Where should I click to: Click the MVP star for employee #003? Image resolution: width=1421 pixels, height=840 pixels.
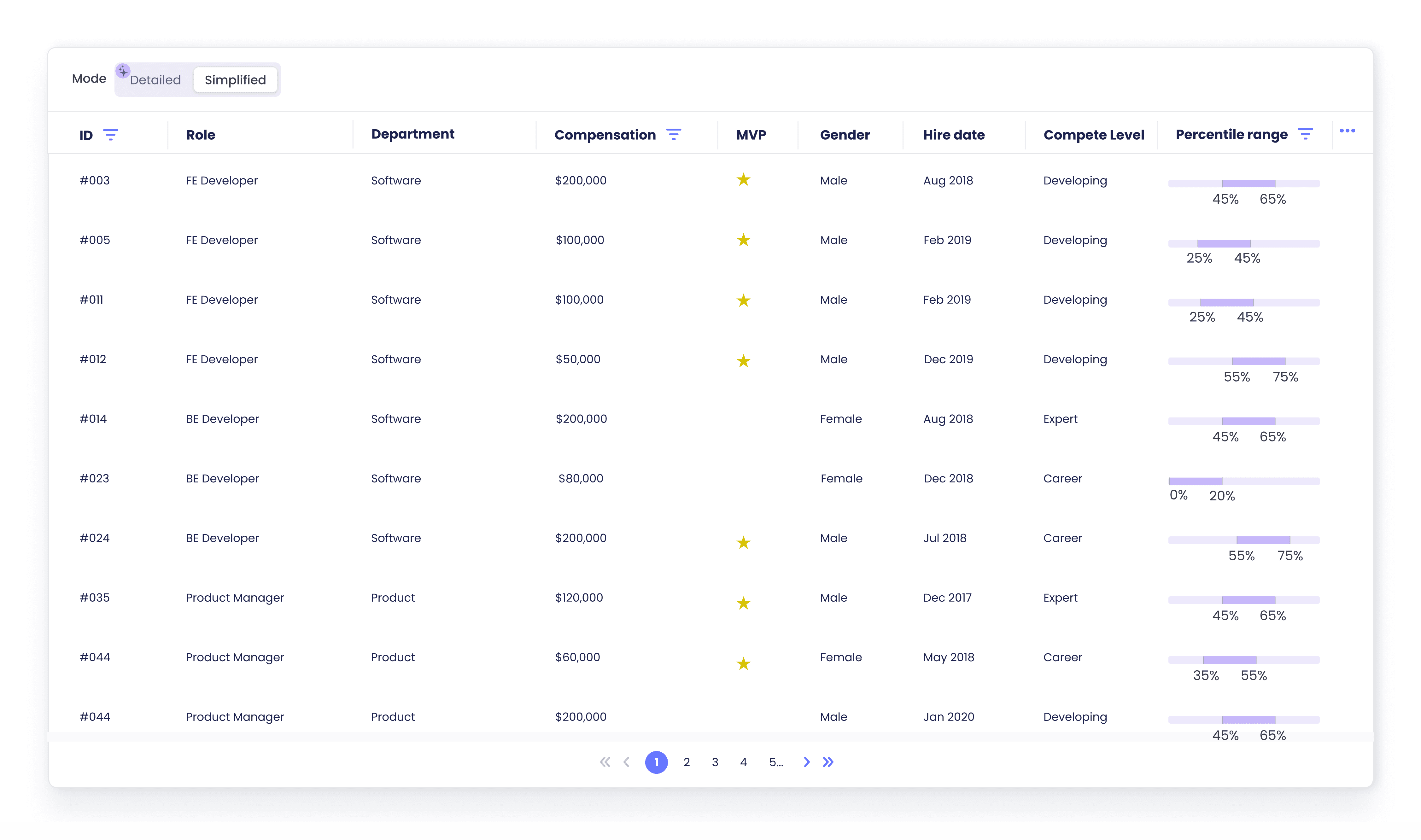tap(743, 179)
